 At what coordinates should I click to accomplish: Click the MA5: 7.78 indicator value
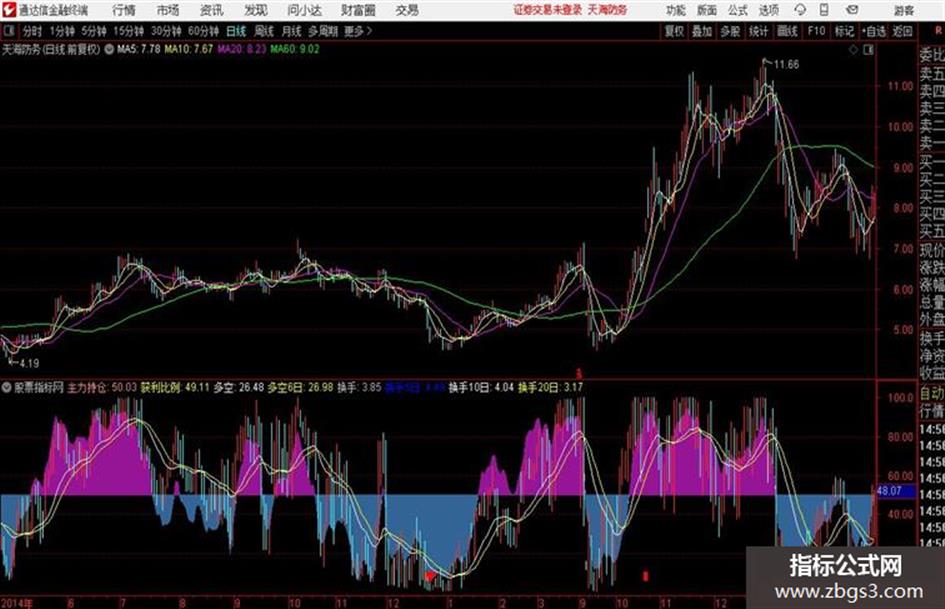pyautogui.click(x=139, y=49)
